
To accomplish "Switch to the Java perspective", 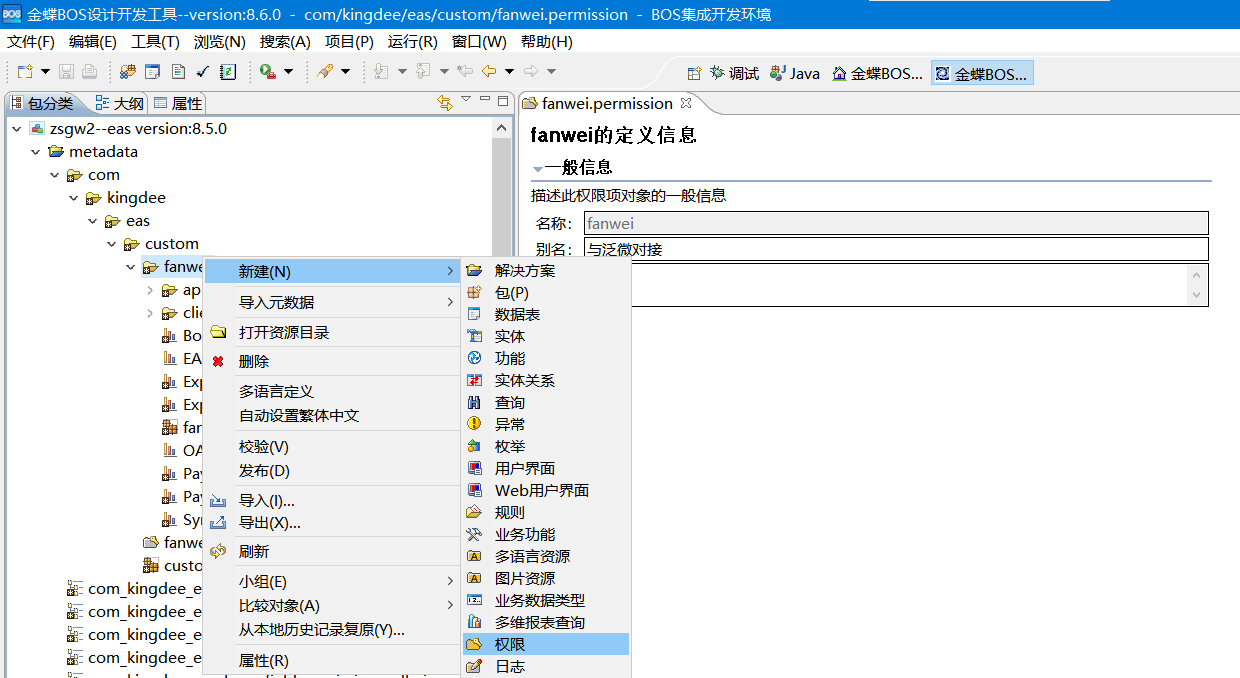I will tap(795, 72).
